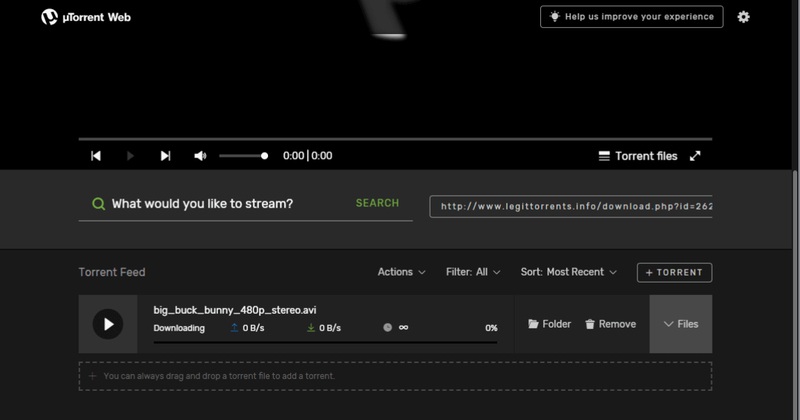Toggle fullscreen with the expand arrows icon

[x=695, y=156]
